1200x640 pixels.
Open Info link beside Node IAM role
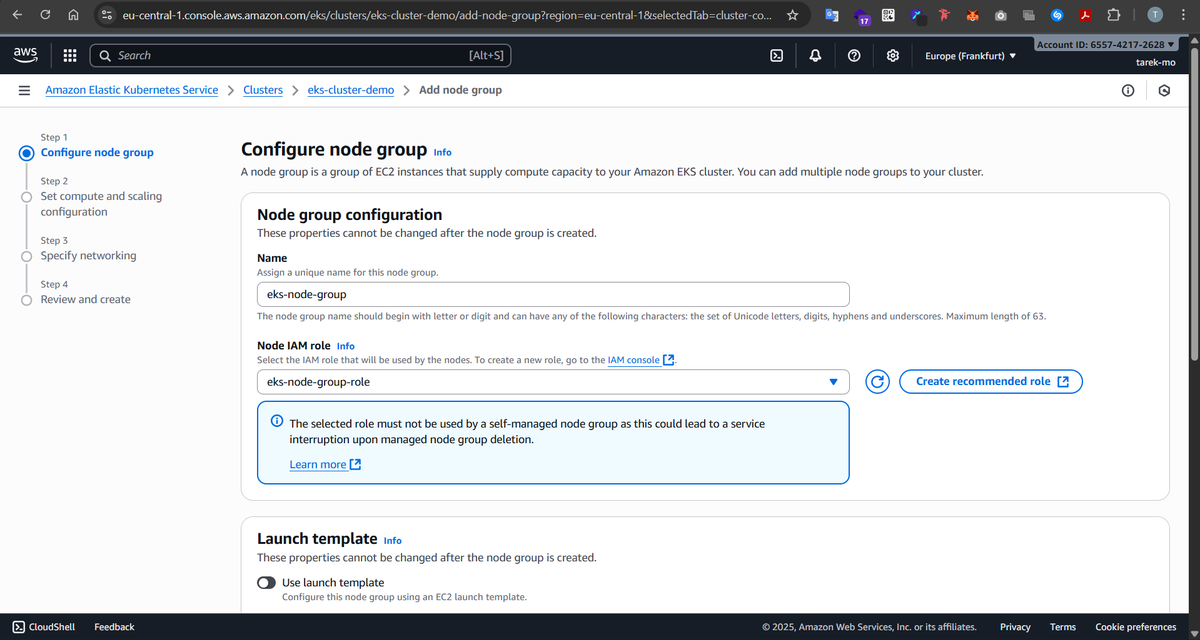point(345,346)
